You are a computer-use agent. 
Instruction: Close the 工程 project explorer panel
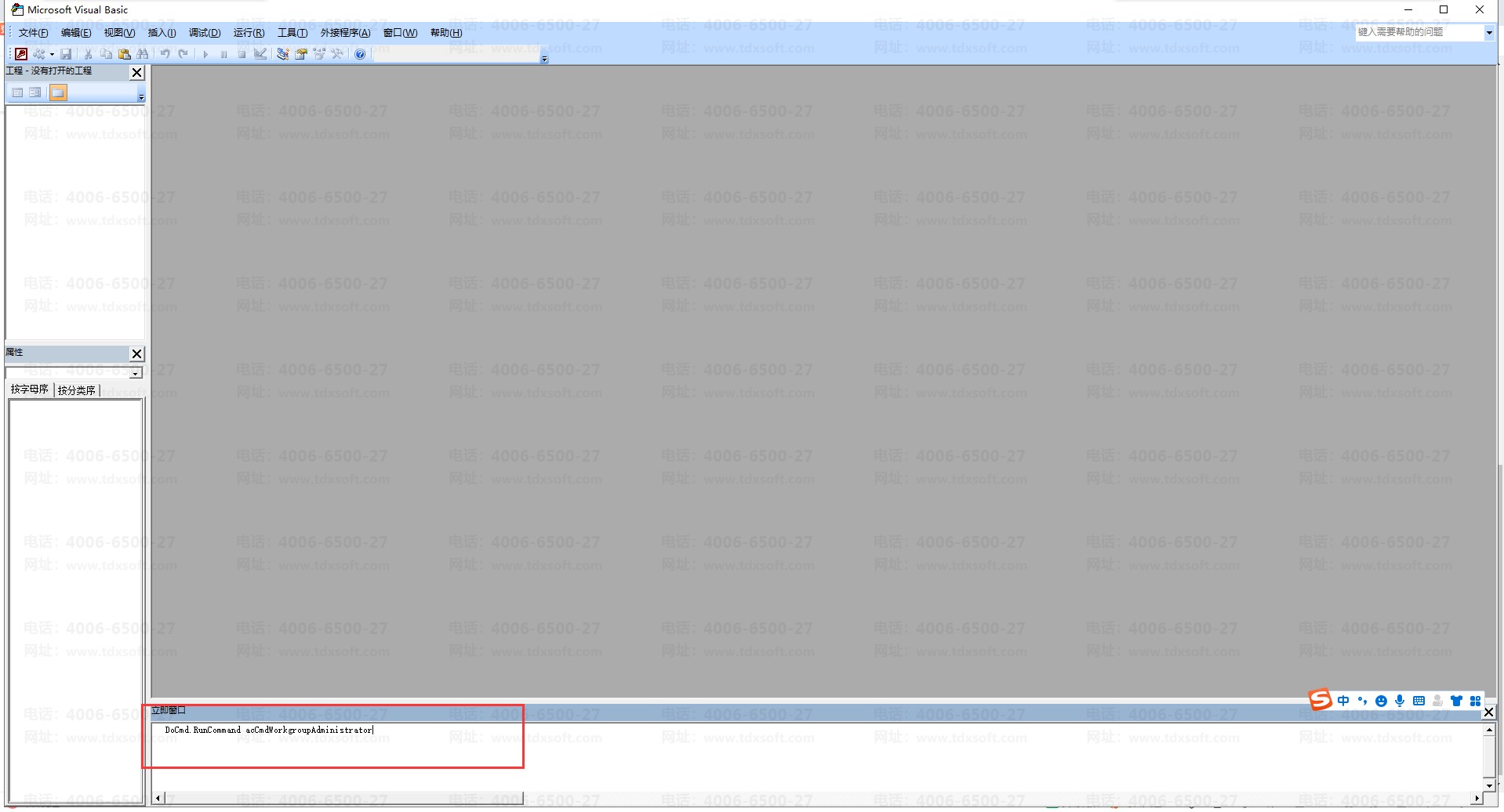136,72
